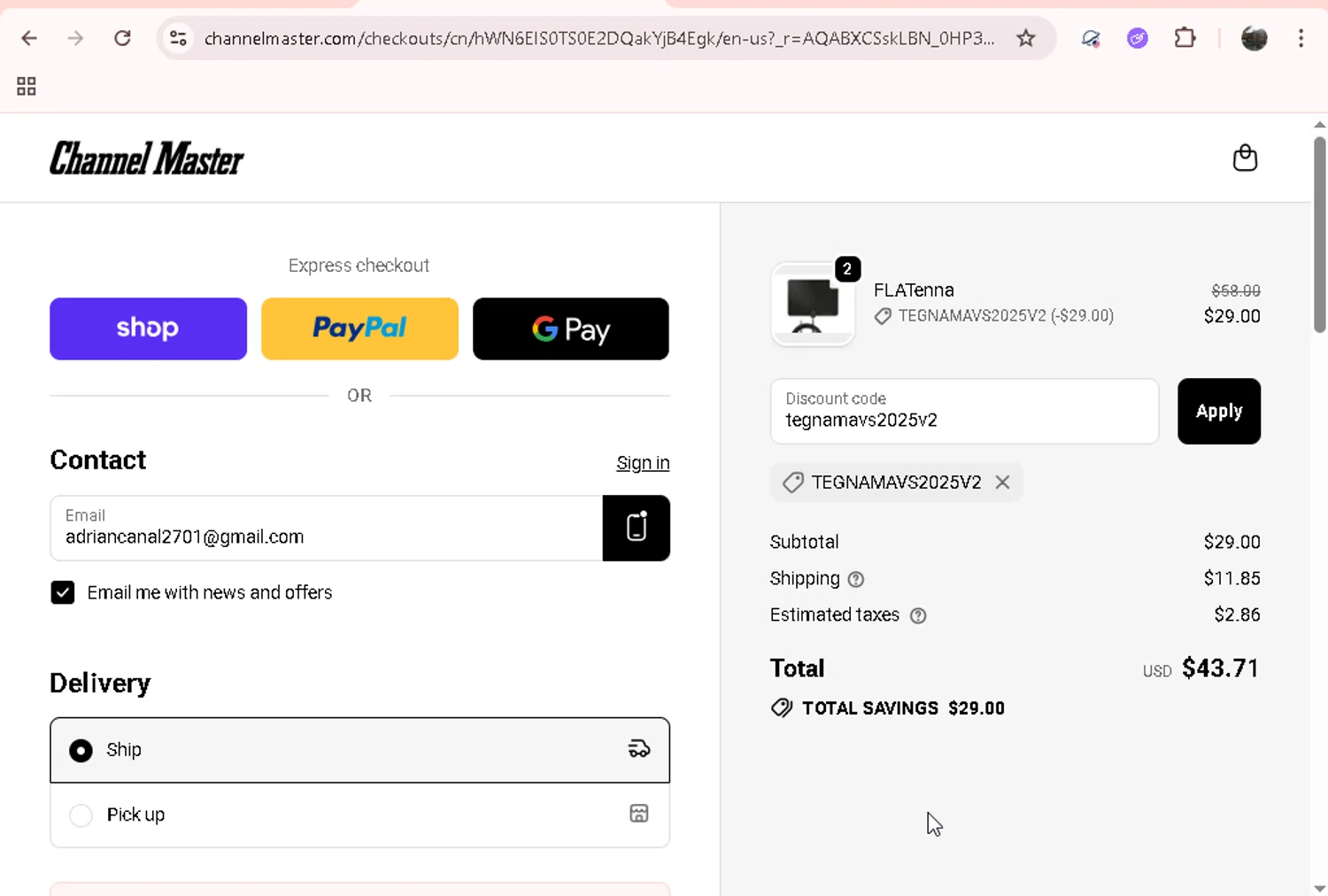Open the Sign in link
The height and width of the screenshot is (896, 1328).
tap(643, 463)
